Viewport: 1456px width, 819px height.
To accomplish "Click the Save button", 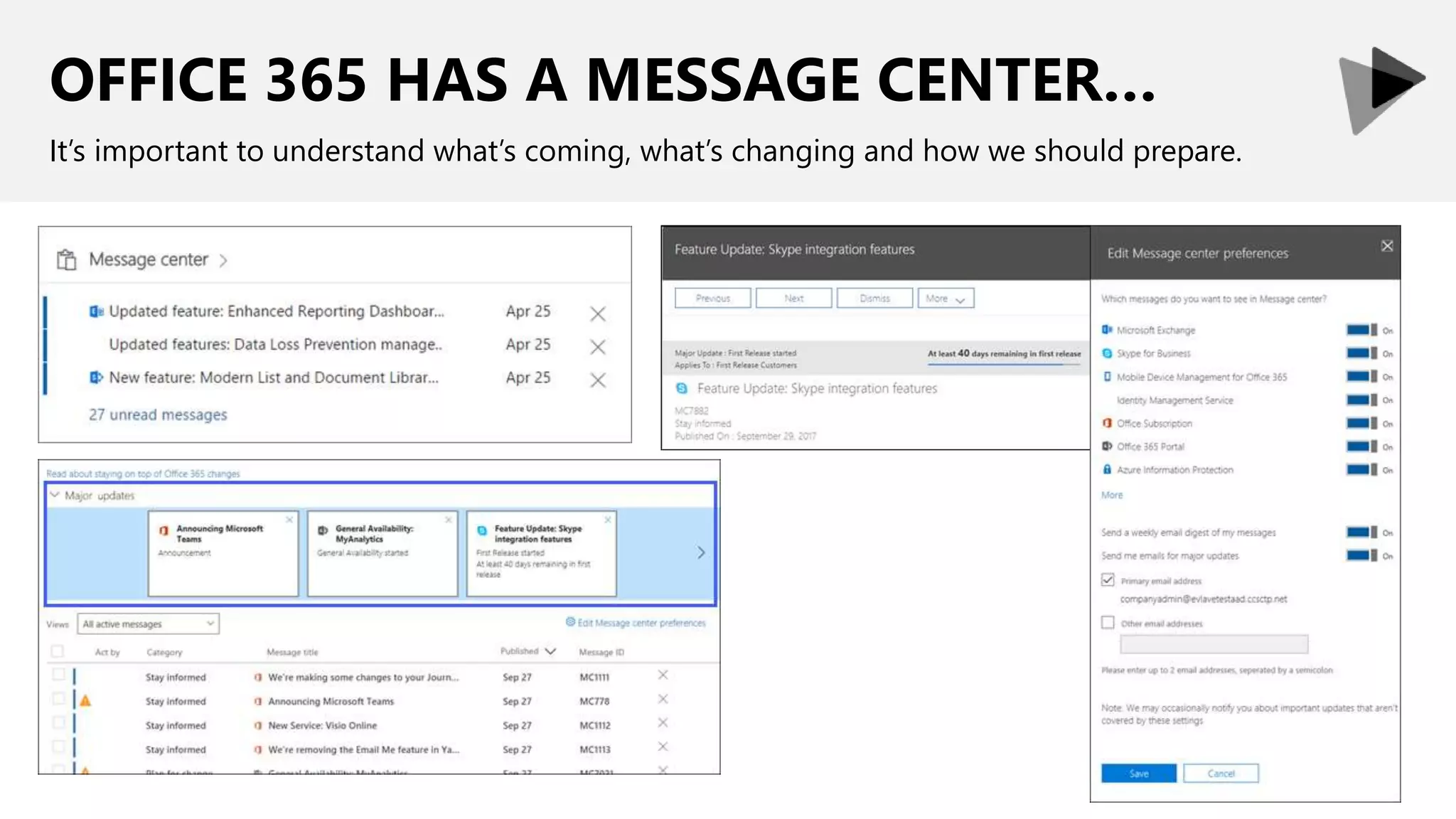I will (1139, 773).
